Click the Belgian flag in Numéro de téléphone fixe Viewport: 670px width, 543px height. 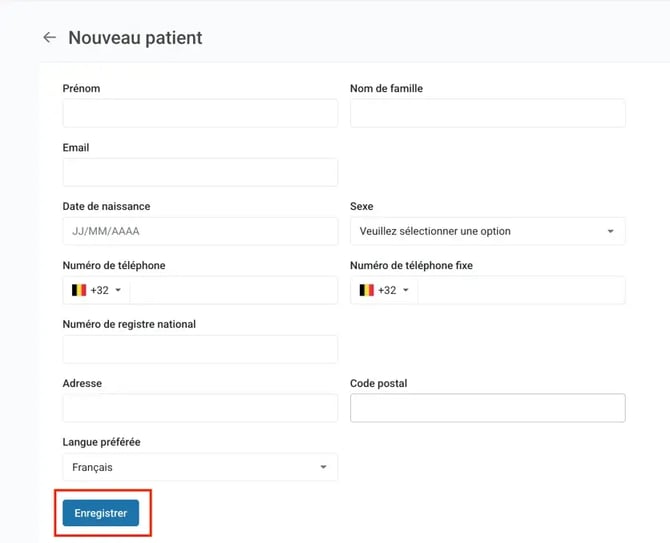366,290
